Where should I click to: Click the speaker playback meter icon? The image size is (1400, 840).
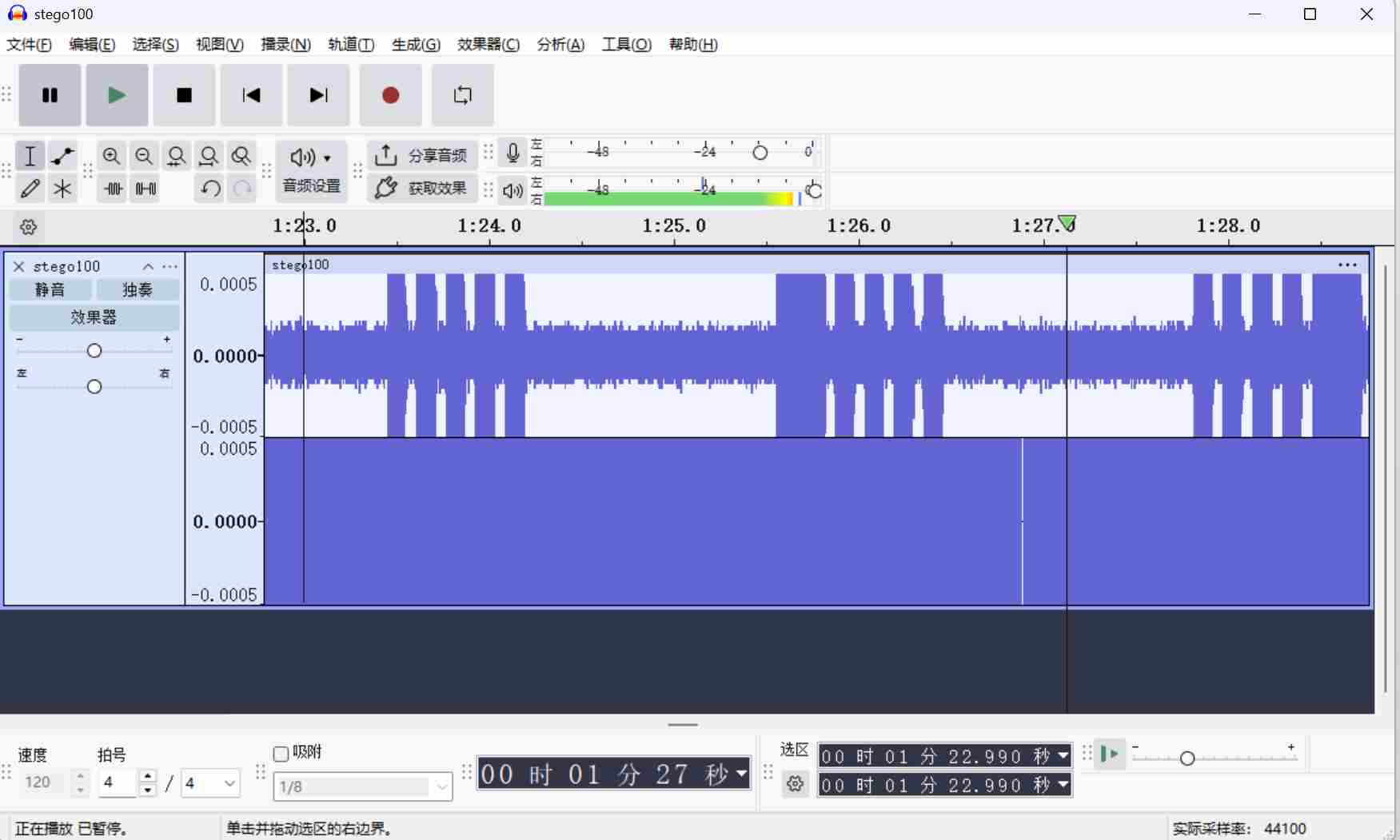point(513,191)
